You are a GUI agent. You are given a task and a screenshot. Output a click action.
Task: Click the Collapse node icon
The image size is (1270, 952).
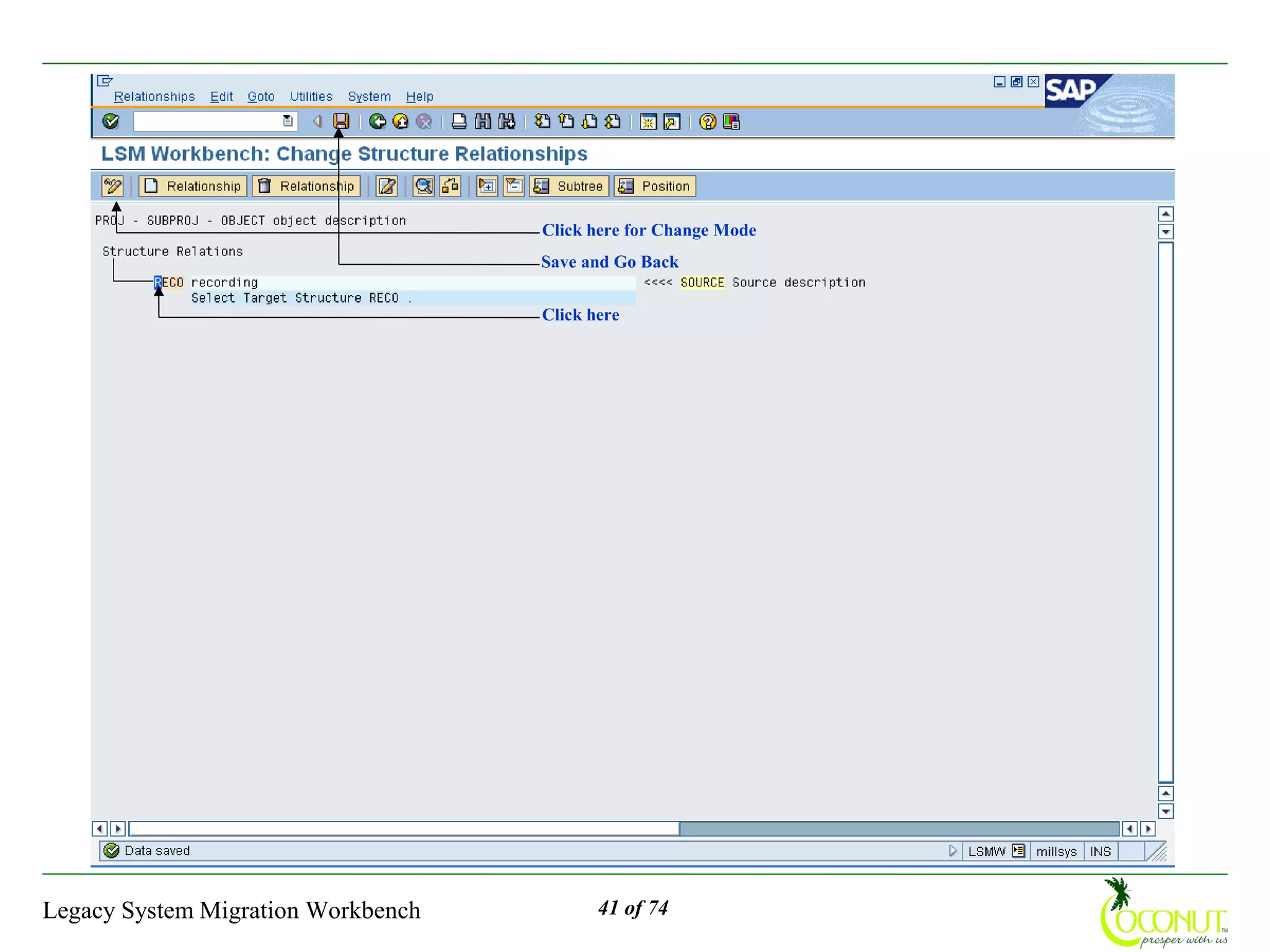click(x=514, y=186)
